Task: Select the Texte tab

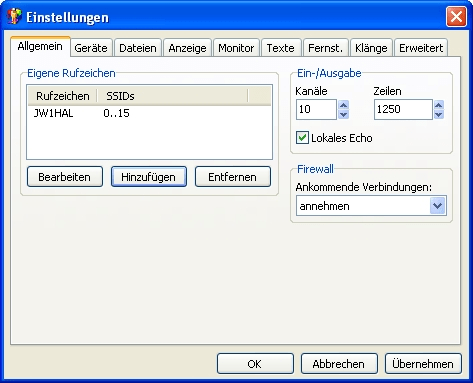Action: 281,48
